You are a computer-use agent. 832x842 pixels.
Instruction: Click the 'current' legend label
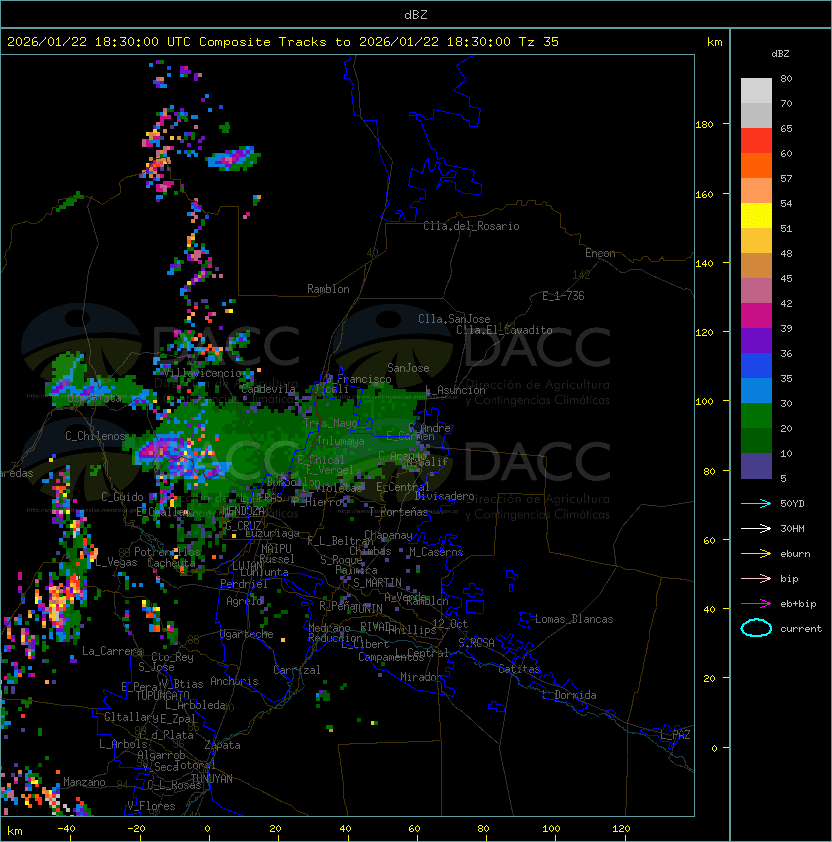point(801,629)
